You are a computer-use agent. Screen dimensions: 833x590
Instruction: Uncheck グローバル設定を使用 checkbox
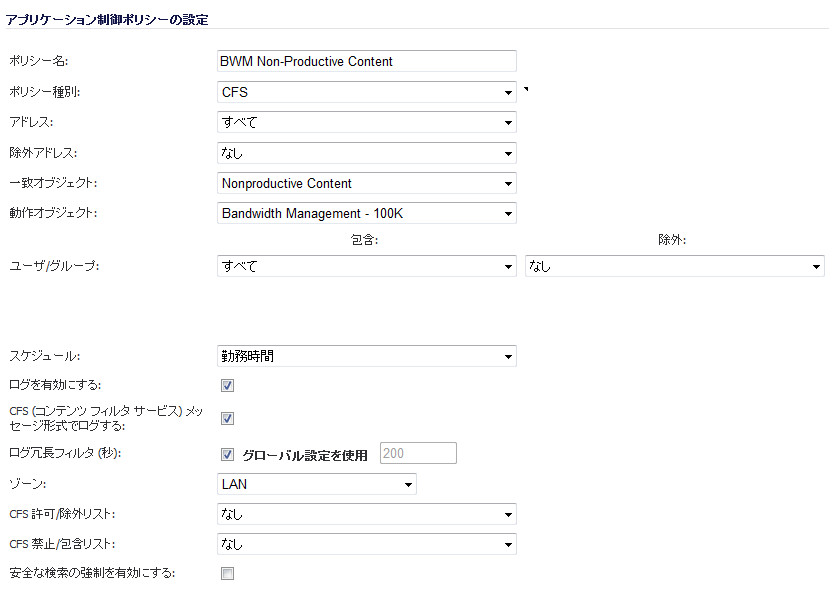pyautogui.click(x=227, y=455)
